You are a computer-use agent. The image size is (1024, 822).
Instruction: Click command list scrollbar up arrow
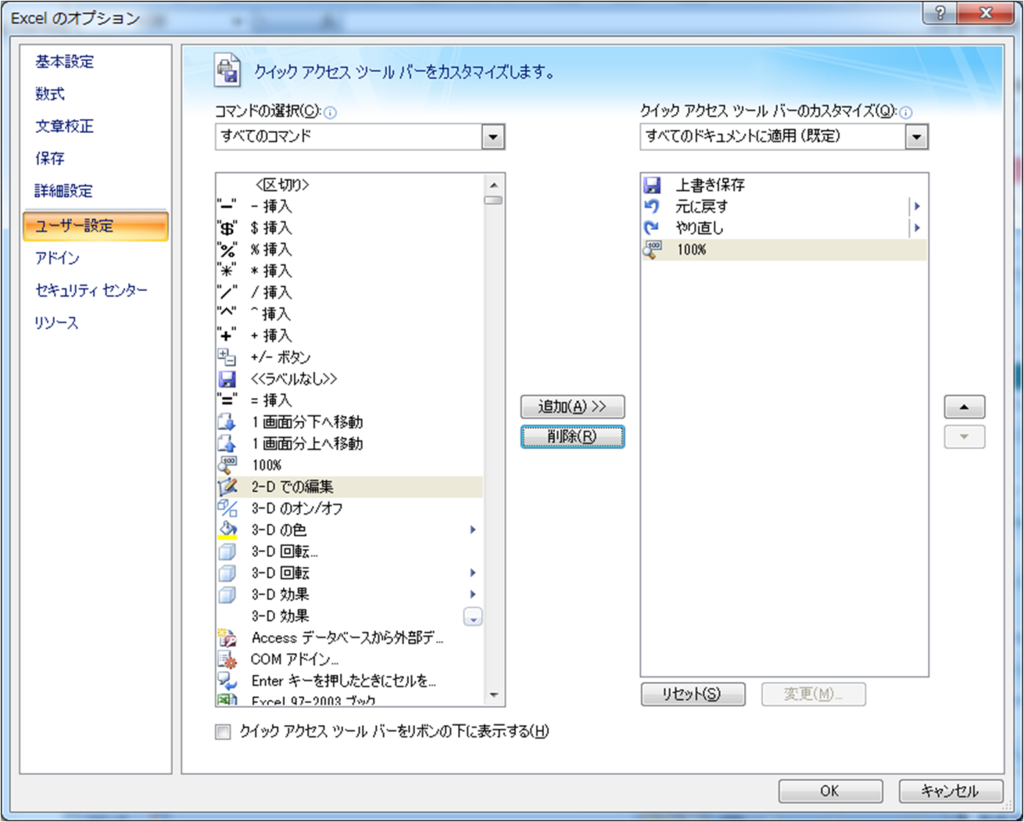pos(494,185)
